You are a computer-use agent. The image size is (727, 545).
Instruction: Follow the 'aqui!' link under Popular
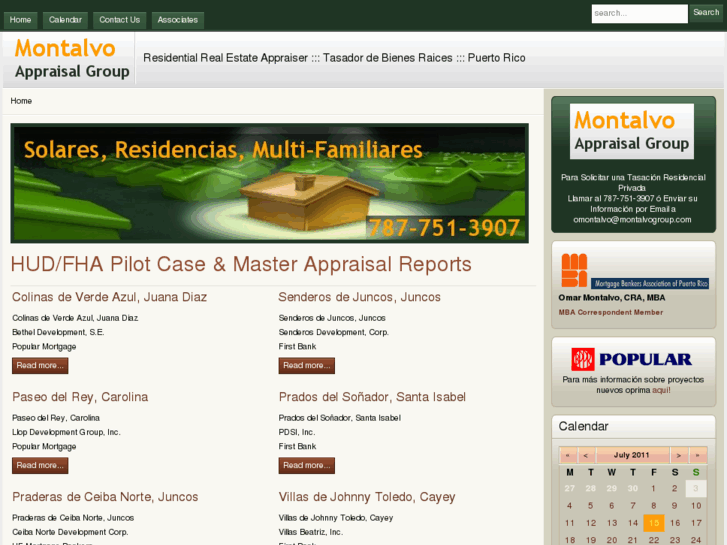(661, 391)
